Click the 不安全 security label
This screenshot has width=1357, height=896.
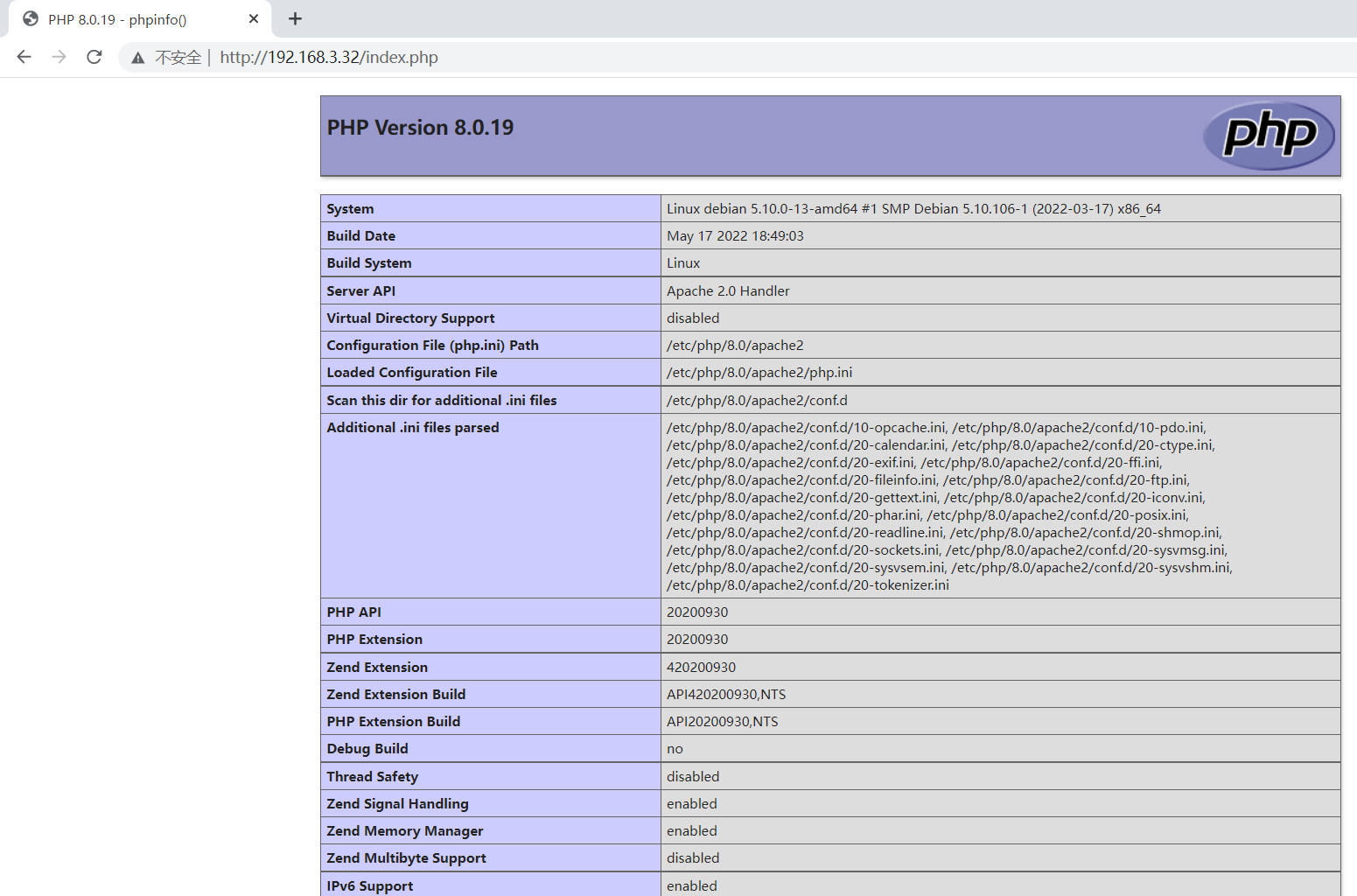click(x=178, y=58)
